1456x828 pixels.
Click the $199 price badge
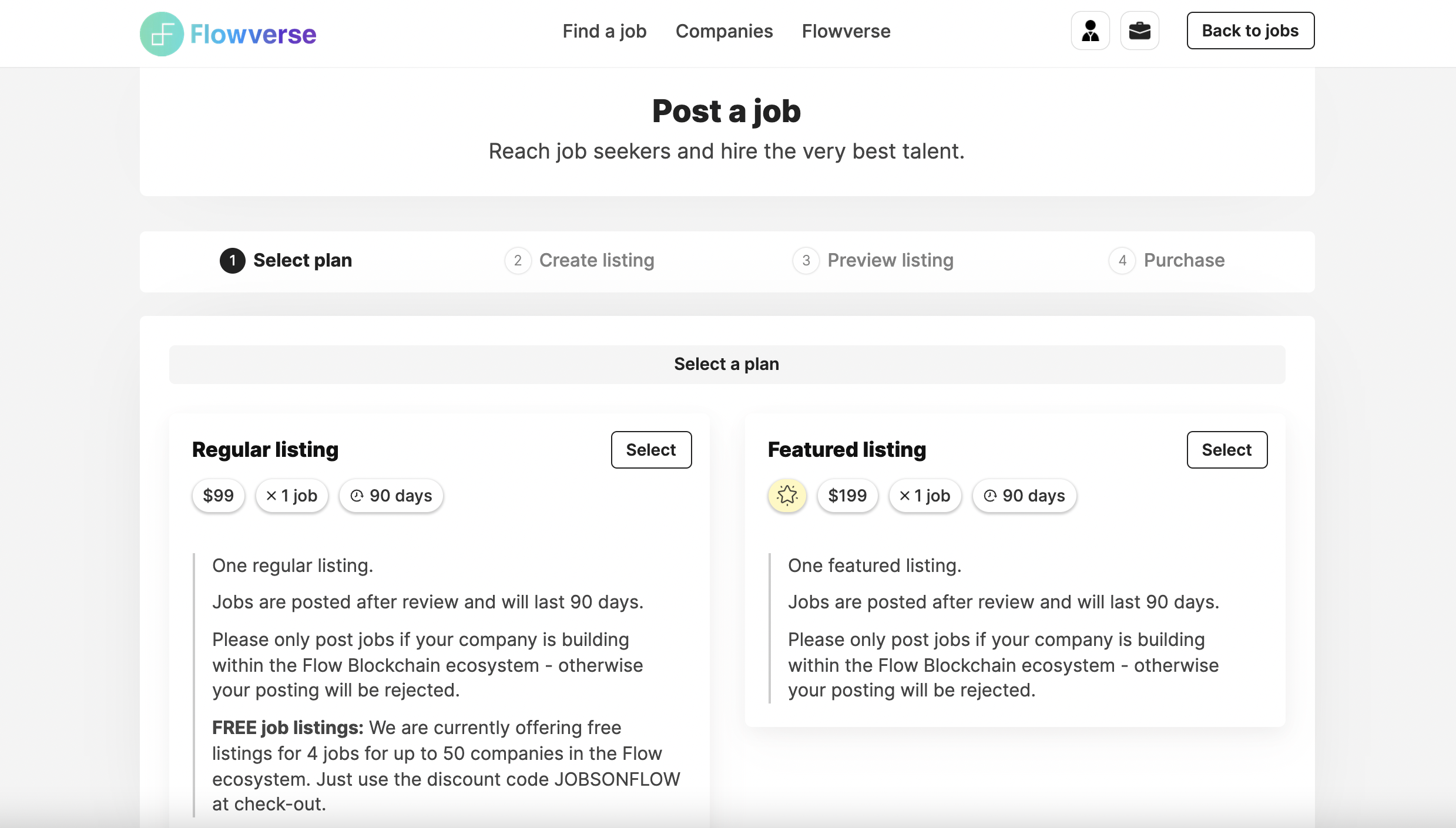(x=847, y=496)
